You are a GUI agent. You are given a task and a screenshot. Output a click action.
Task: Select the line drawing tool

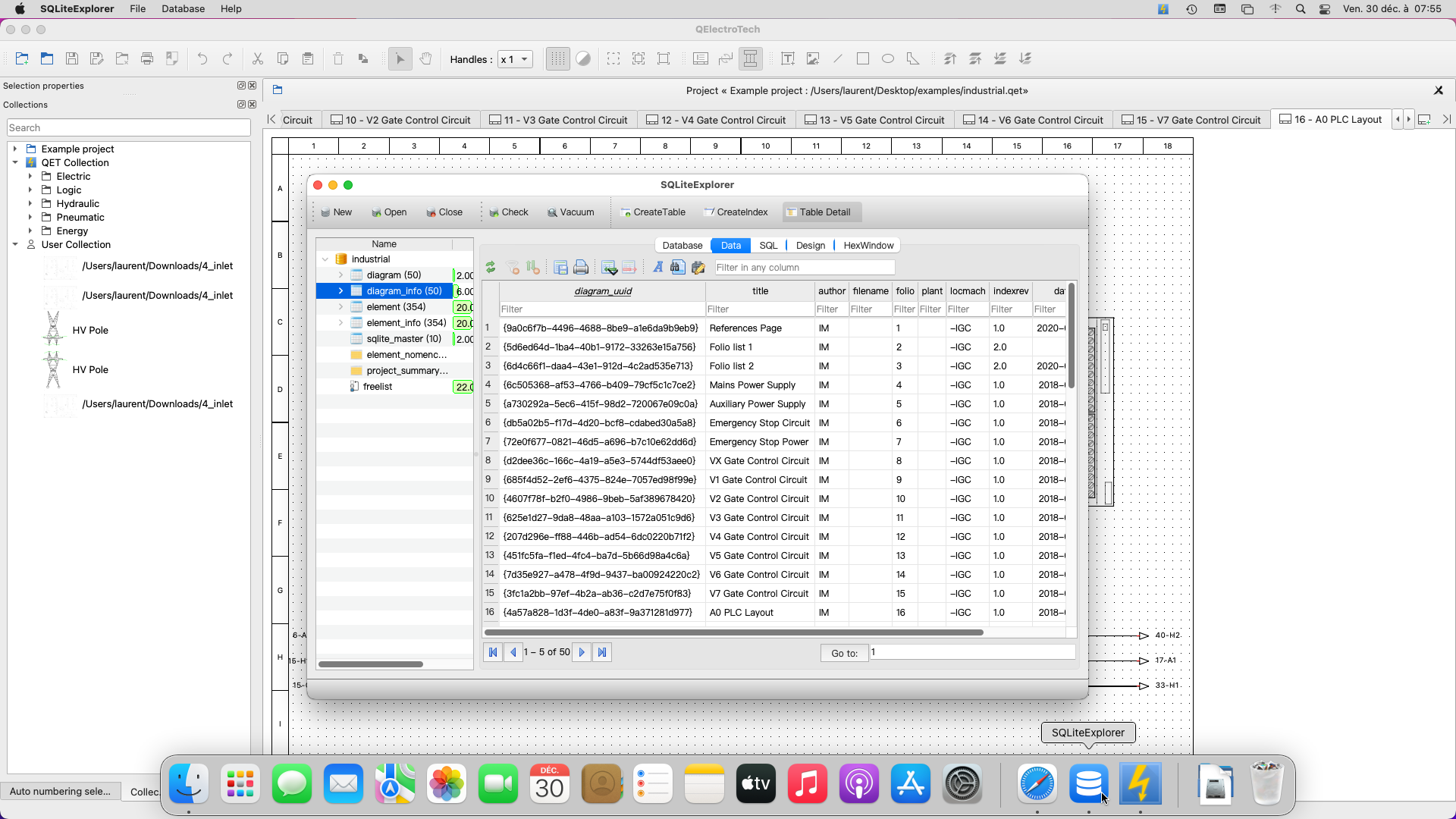pos(838,59)
